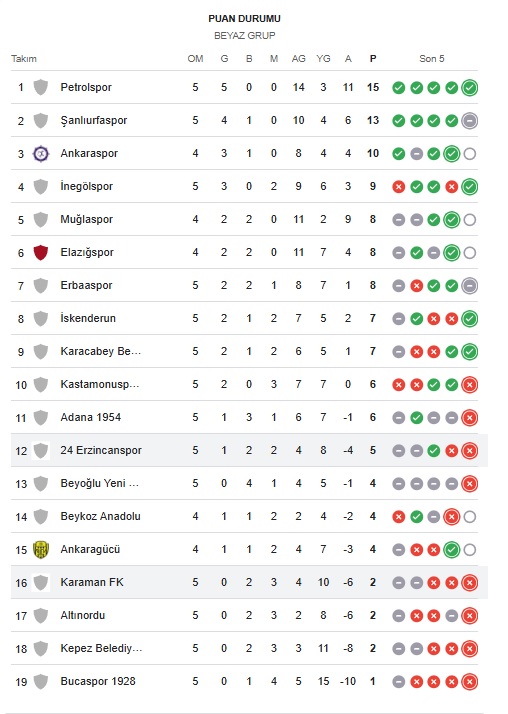Click Bucaspor 1928's latest loss icon
The height and width of the screenshot is (714, 508).
point(469,682)
